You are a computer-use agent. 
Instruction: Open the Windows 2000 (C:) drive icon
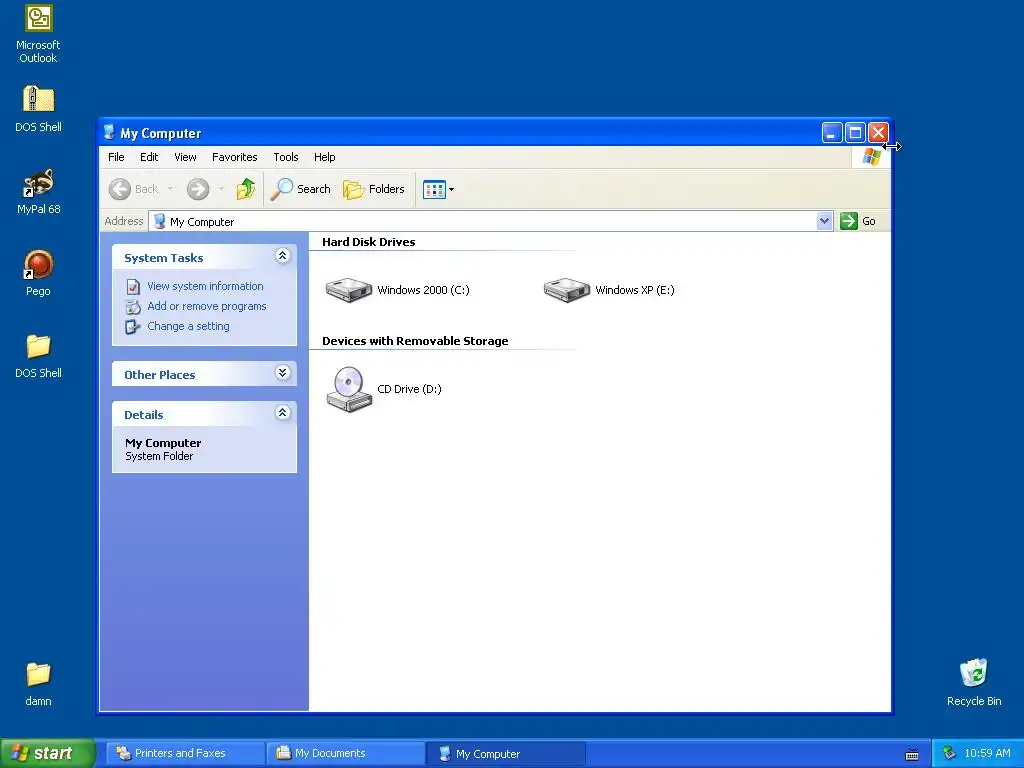(349, 290)
